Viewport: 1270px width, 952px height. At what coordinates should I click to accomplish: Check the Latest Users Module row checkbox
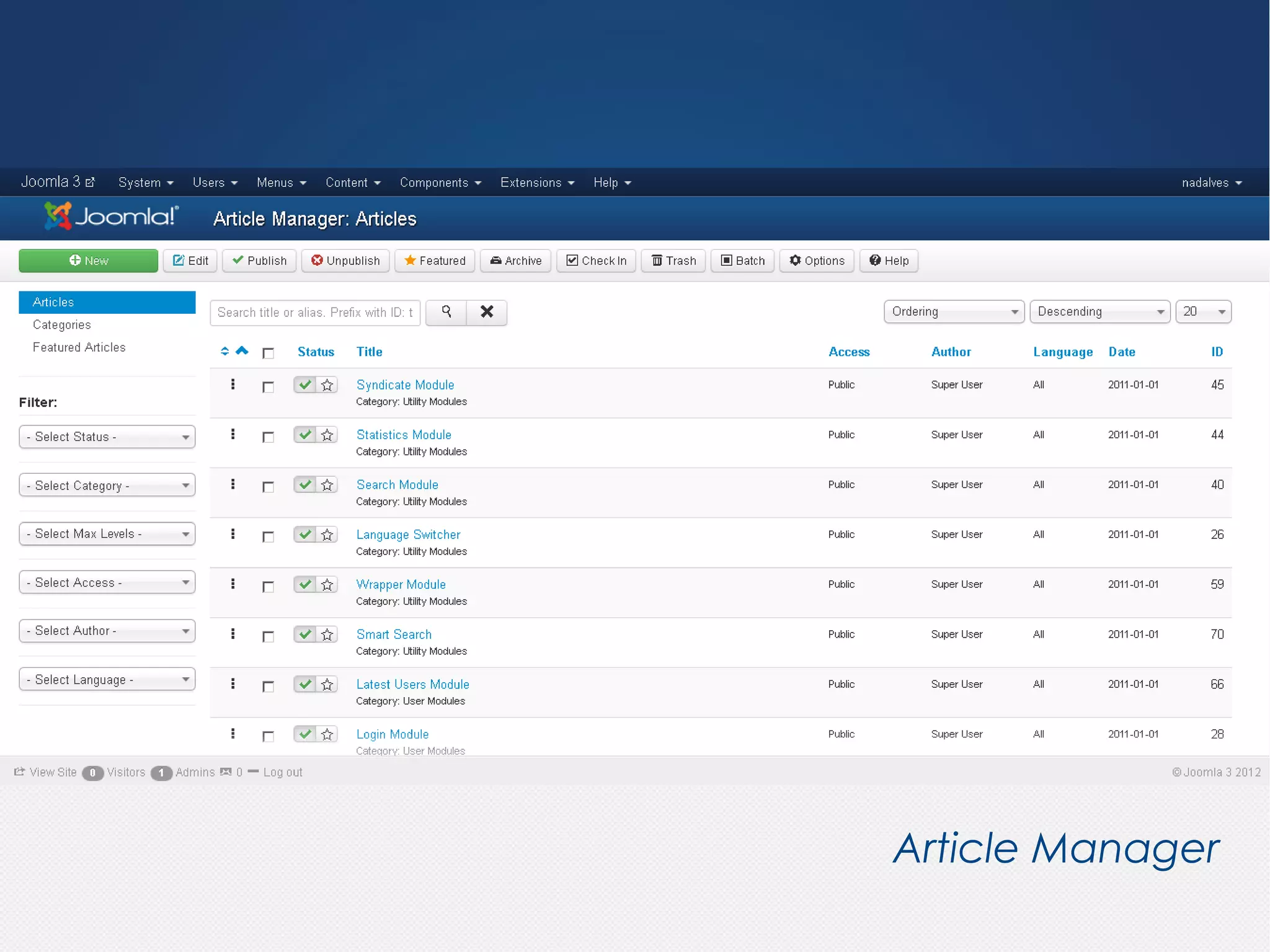coord(268,687)
